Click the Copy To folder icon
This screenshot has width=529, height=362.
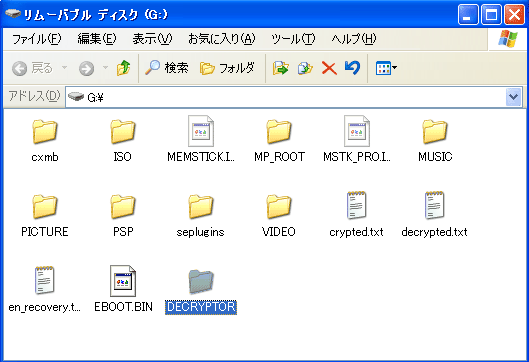pyautogui.click(x=305, y=68)
